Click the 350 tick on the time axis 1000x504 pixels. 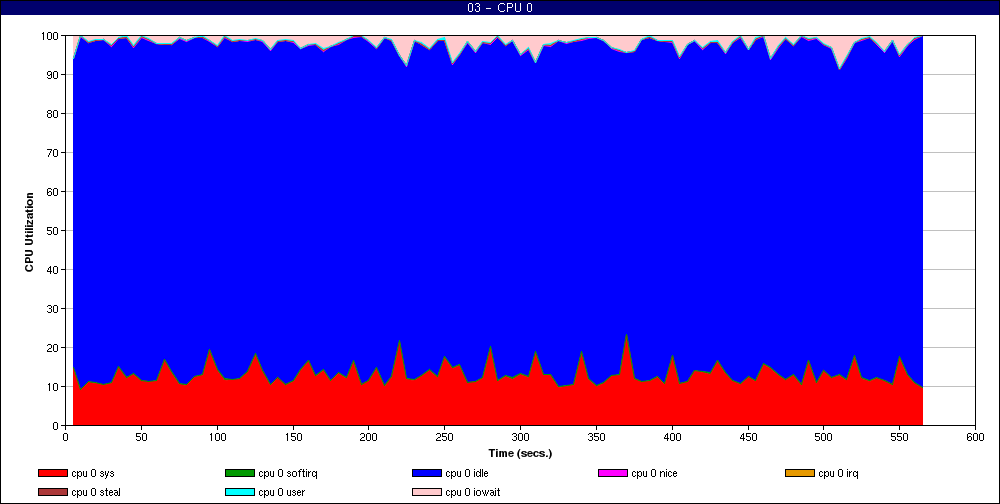pyautogui.click(x=596, y=437)
